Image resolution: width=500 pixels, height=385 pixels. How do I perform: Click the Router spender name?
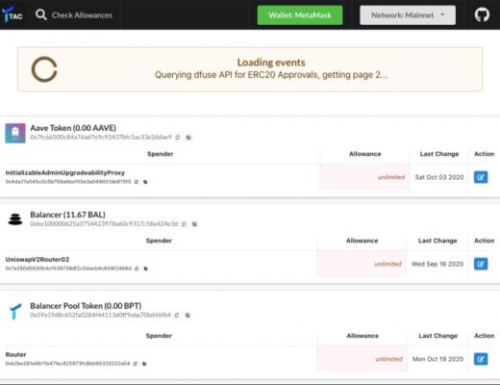tap(16, 354)
